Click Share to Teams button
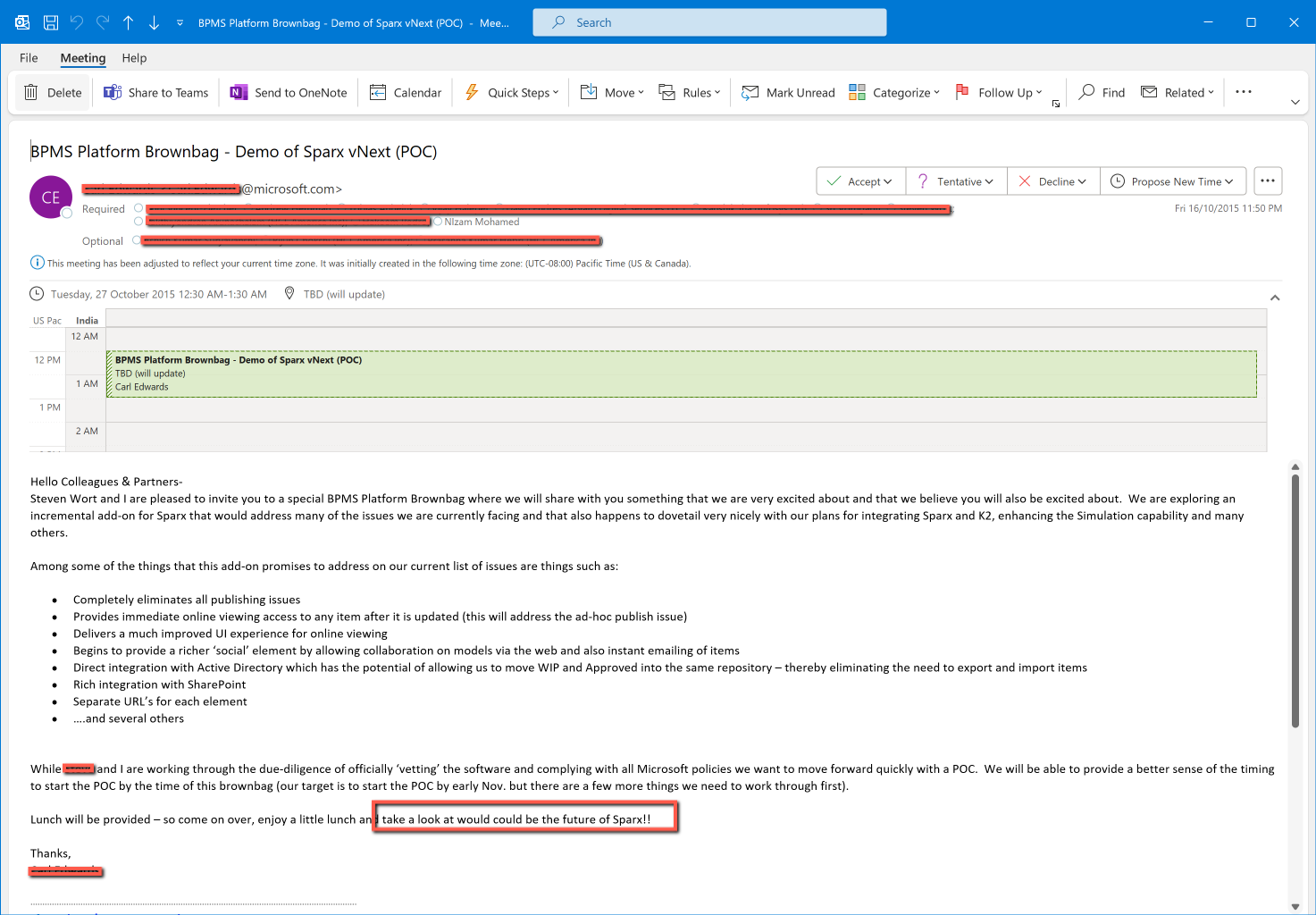Image resolution: width=1316 pixels, height=915 pixels. click(x=156, y=92)
